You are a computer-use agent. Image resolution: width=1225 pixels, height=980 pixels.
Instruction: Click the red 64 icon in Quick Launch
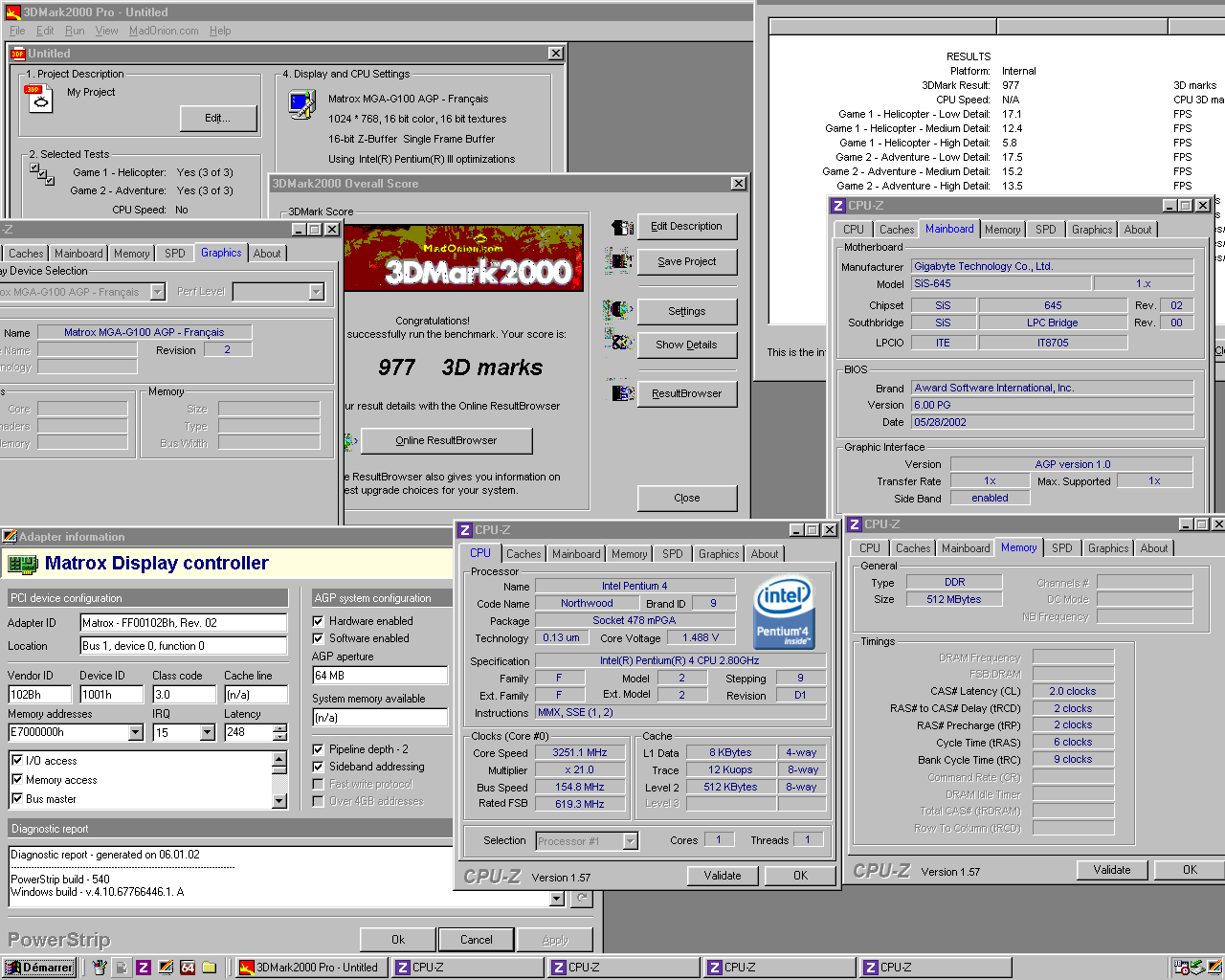coord(188,968)
